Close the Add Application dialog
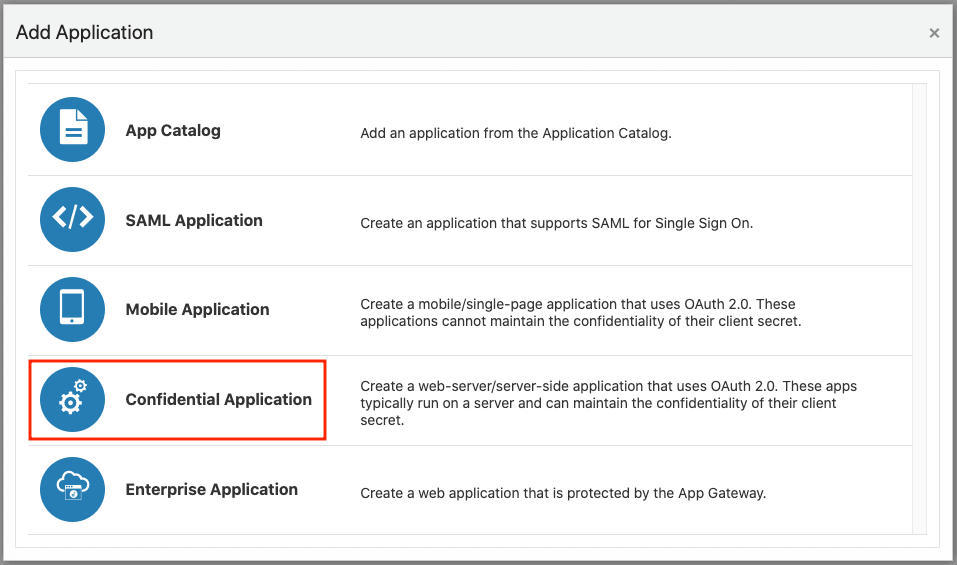The height and width of the screenshot is (565, 957). point(934,33)
